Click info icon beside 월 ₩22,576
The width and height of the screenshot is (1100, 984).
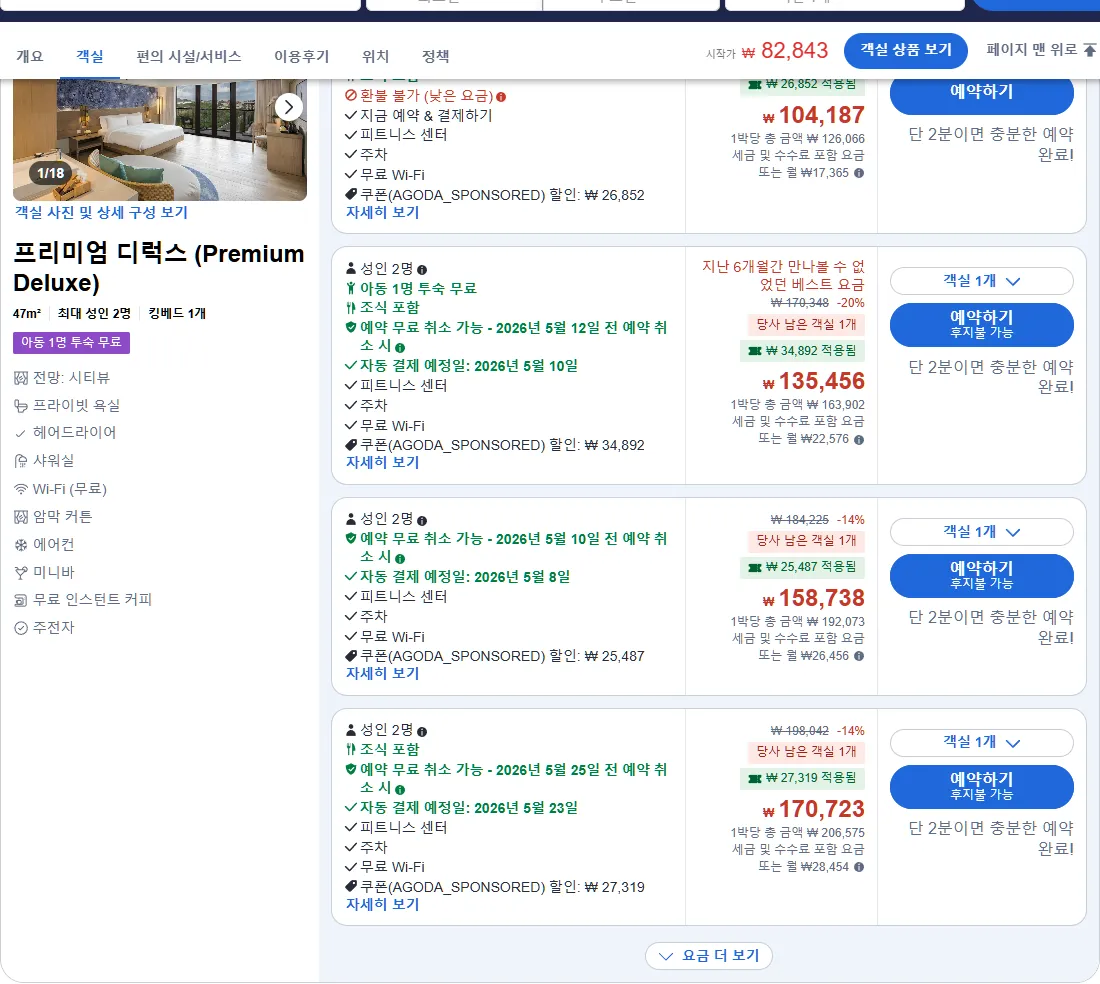(x=859, y=440)
